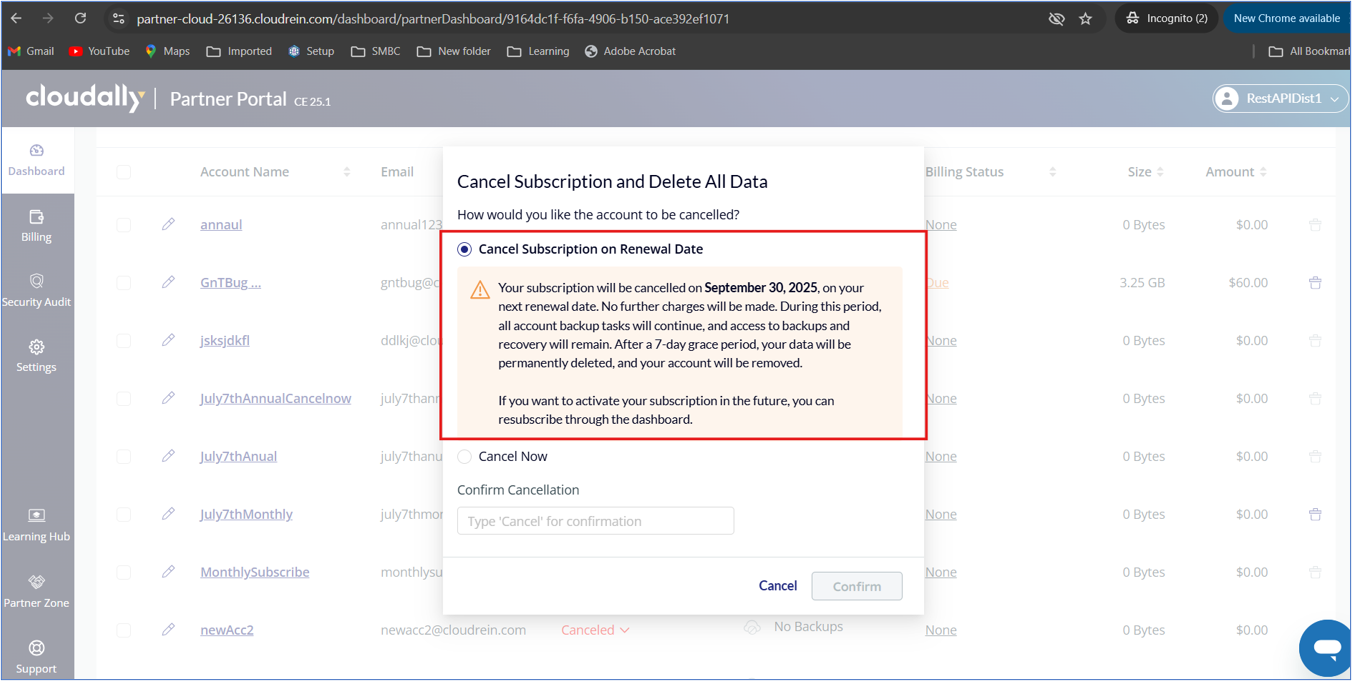
Task: Tick the annaul row checkbox
Action: (x=124, y=225)
